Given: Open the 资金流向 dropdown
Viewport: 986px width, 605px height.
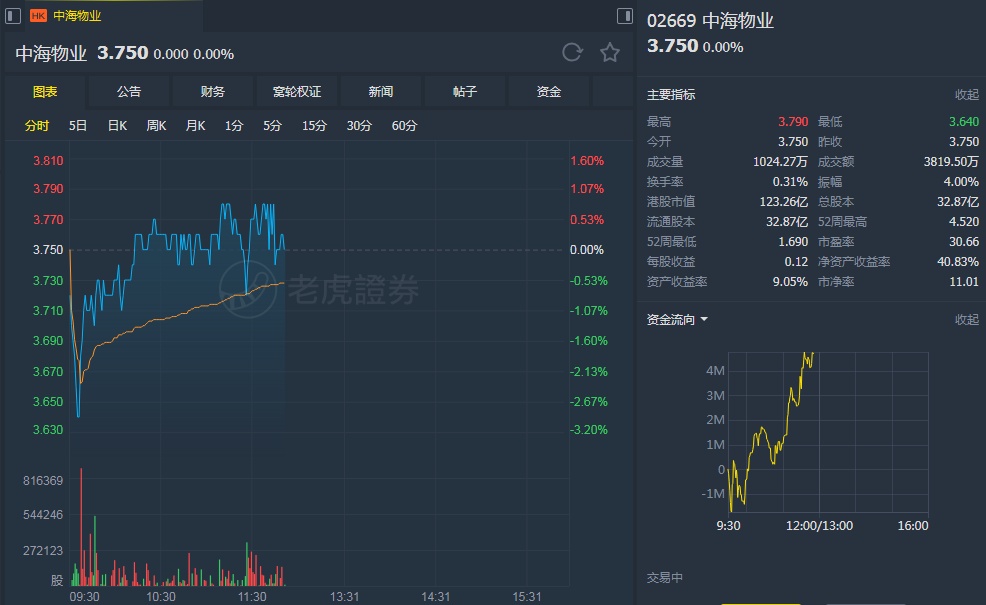Looking at the screenshot, I should [x=678, y=320].
